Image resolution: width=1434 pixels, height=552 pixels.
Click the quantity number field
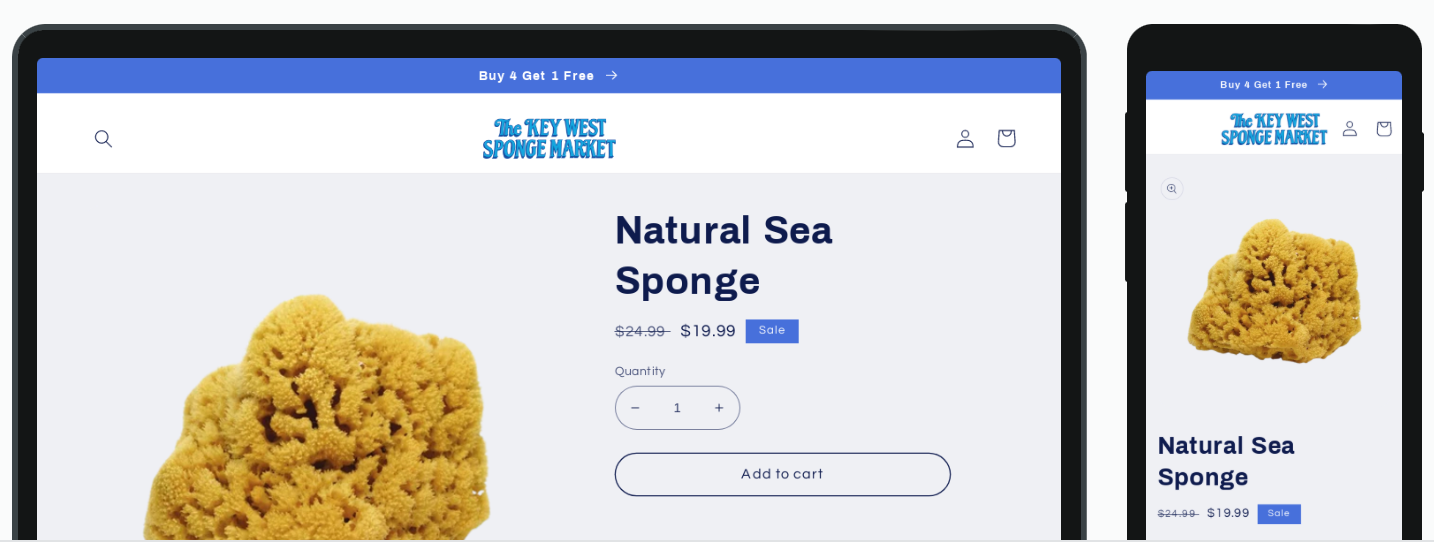tap(677, 408)
